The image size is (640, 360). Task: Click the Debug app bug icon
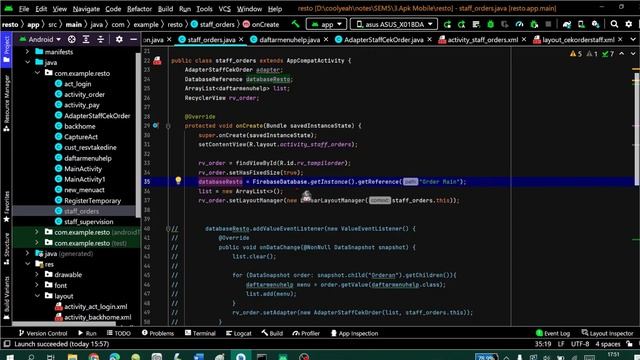[490, 24]
